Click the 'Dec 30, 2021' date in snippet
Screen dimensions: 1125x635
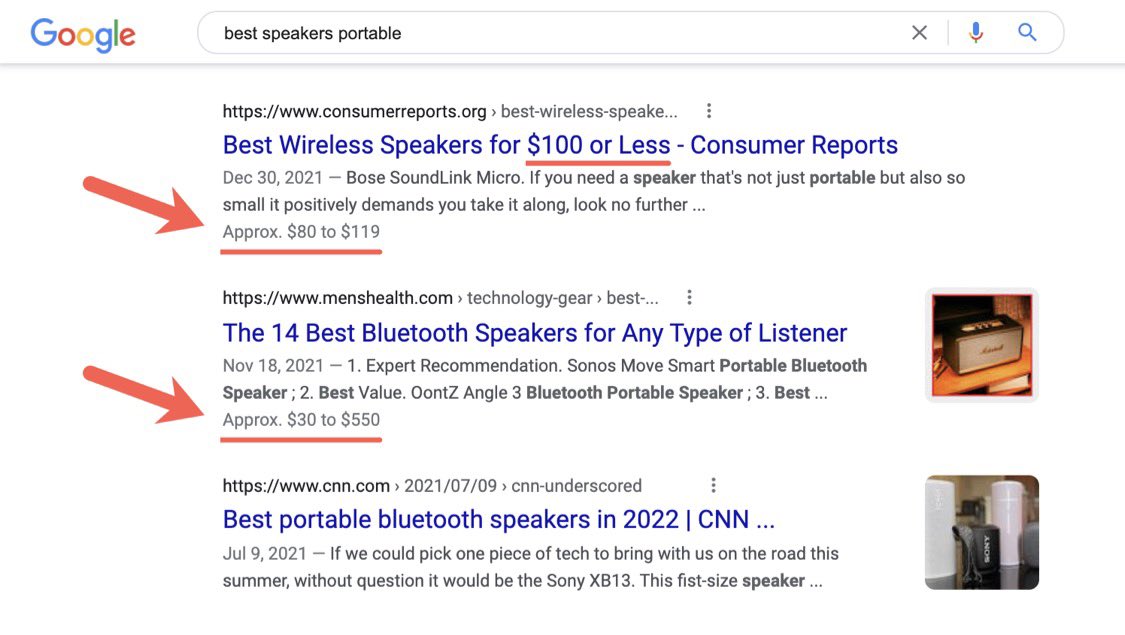273,178
